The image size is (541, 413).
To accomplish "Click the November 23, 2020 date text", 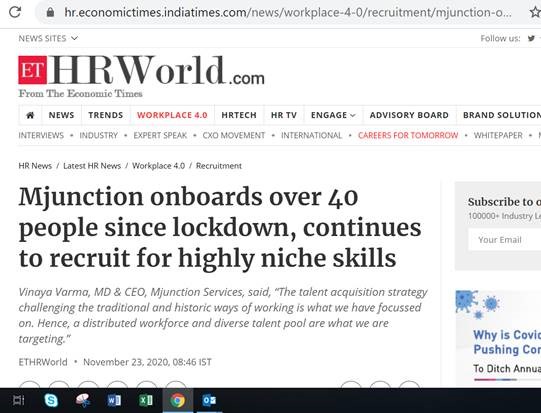I will (147, 362).
